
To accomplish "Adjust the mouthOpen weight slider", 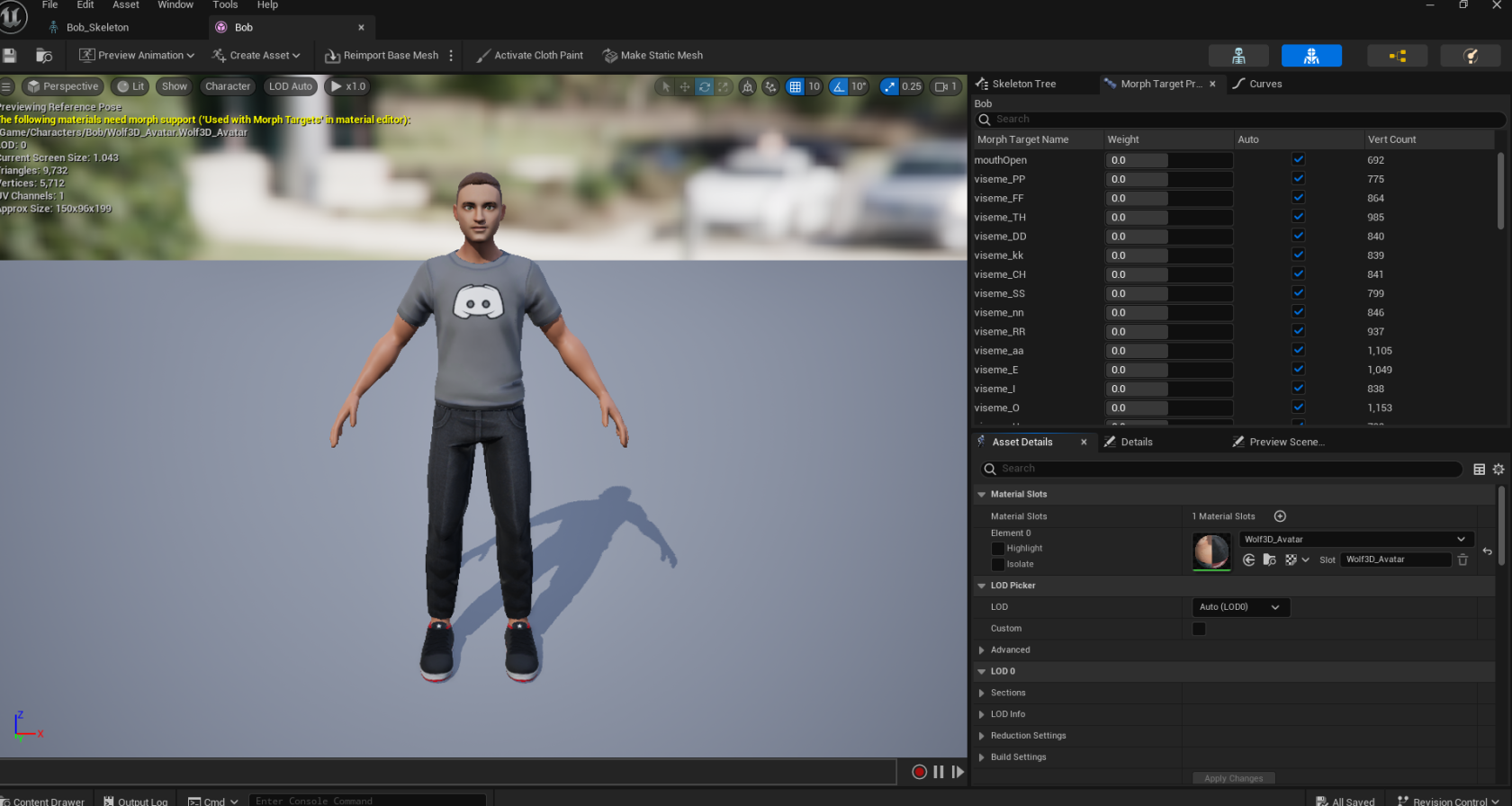I will [1169, 160].
